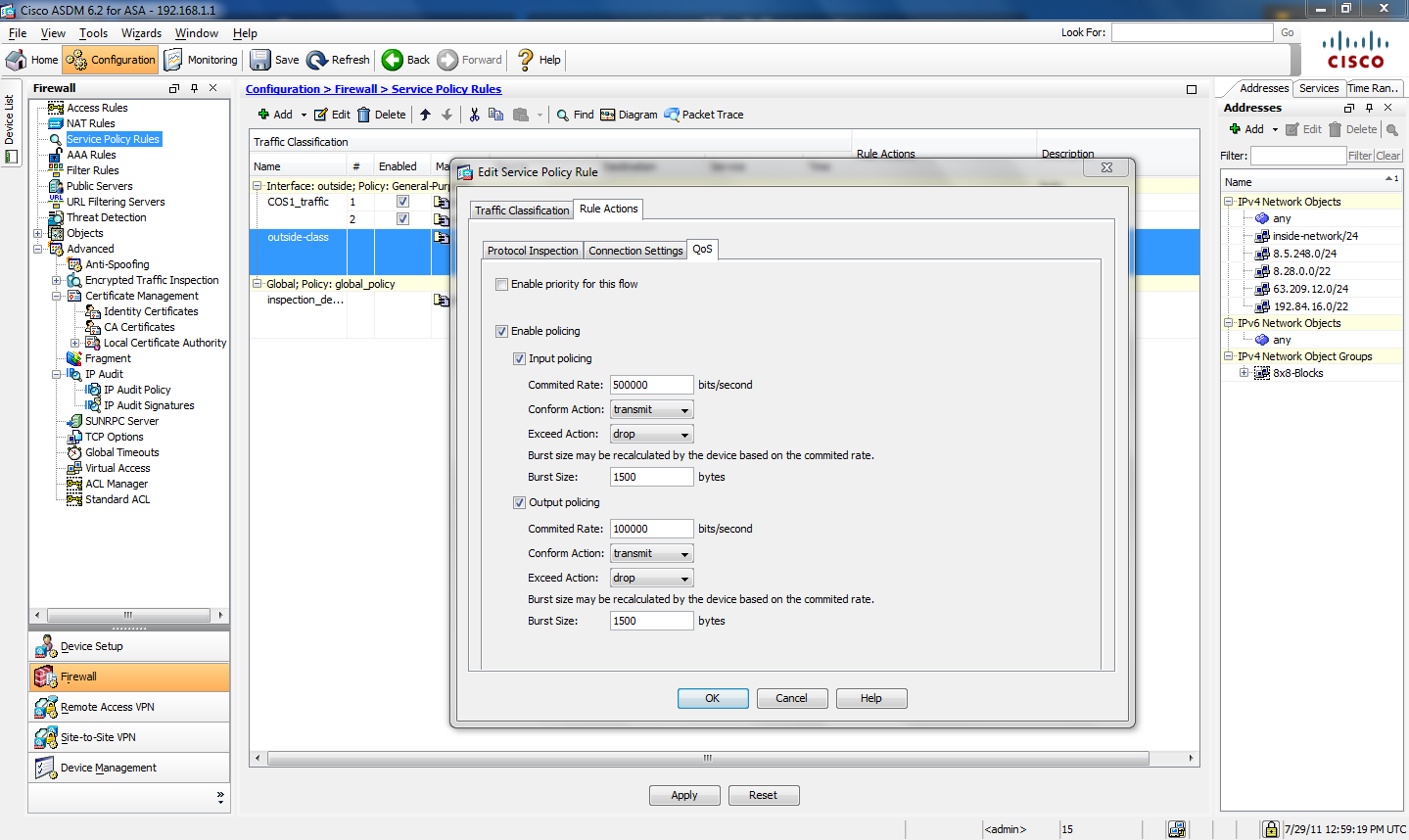This screenshot has width=1409, height=840.
Task: Save the running configuration
Action: (275, 60)
